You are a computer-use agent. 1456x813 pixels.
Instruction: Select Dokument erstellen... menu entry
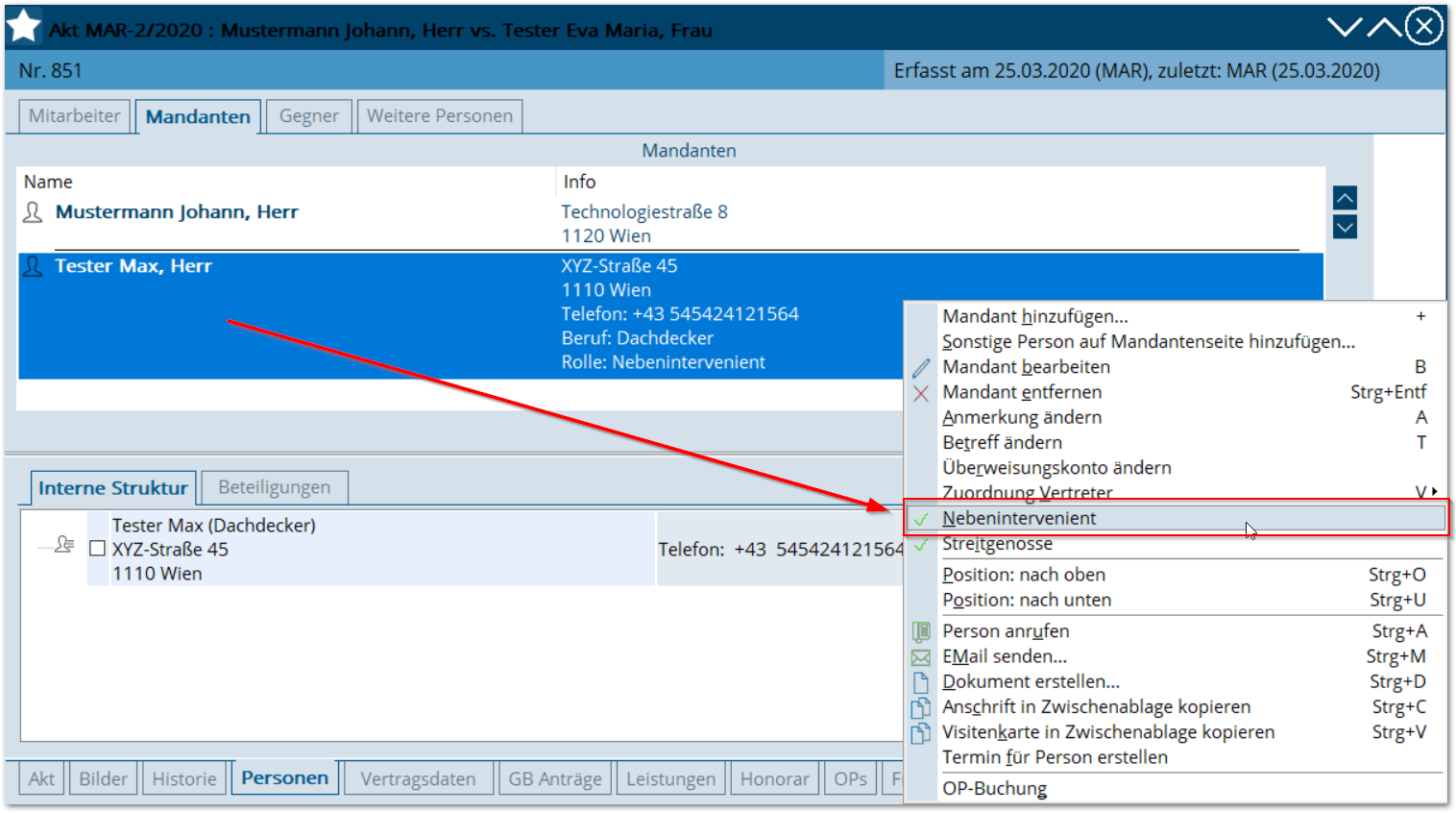(x=1177, y=681)
